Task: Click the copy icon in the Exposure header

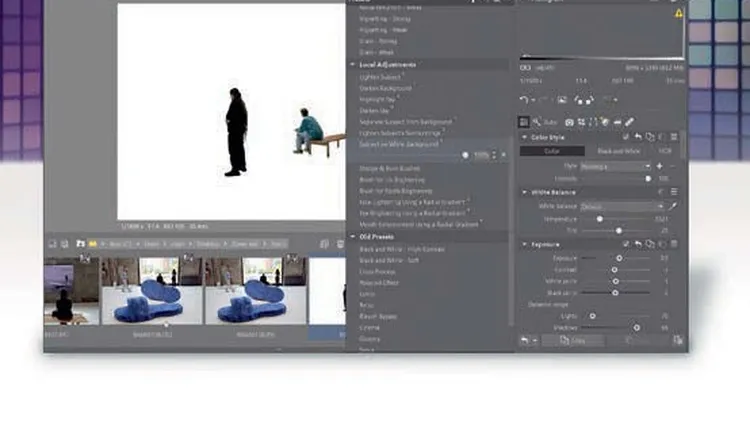Action: [650, 244]
